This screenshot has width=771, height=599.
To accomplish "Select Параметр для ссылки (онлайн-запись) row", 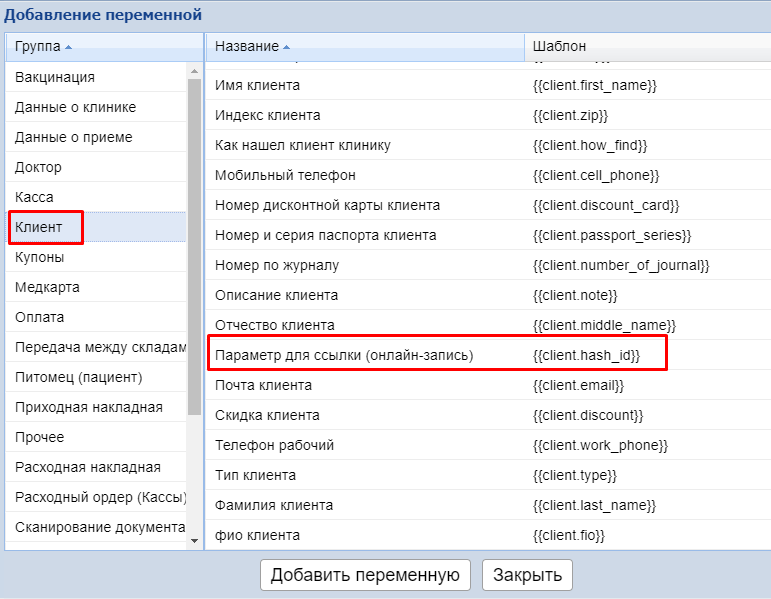I will 344,355.
